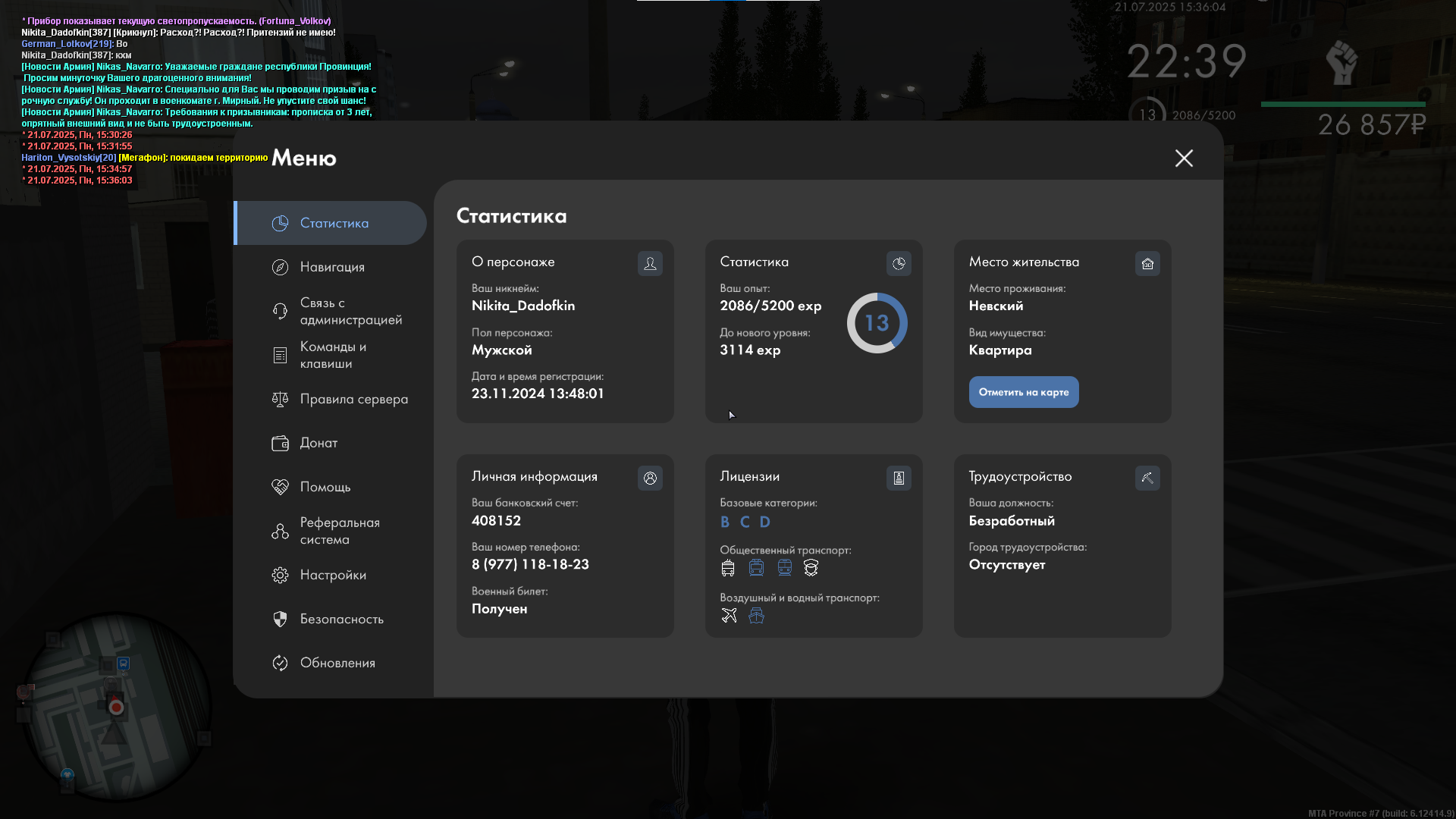The image size is (1456, 819).
Task: Open Правила сервера in the sidebar
Action: [353, 399]
